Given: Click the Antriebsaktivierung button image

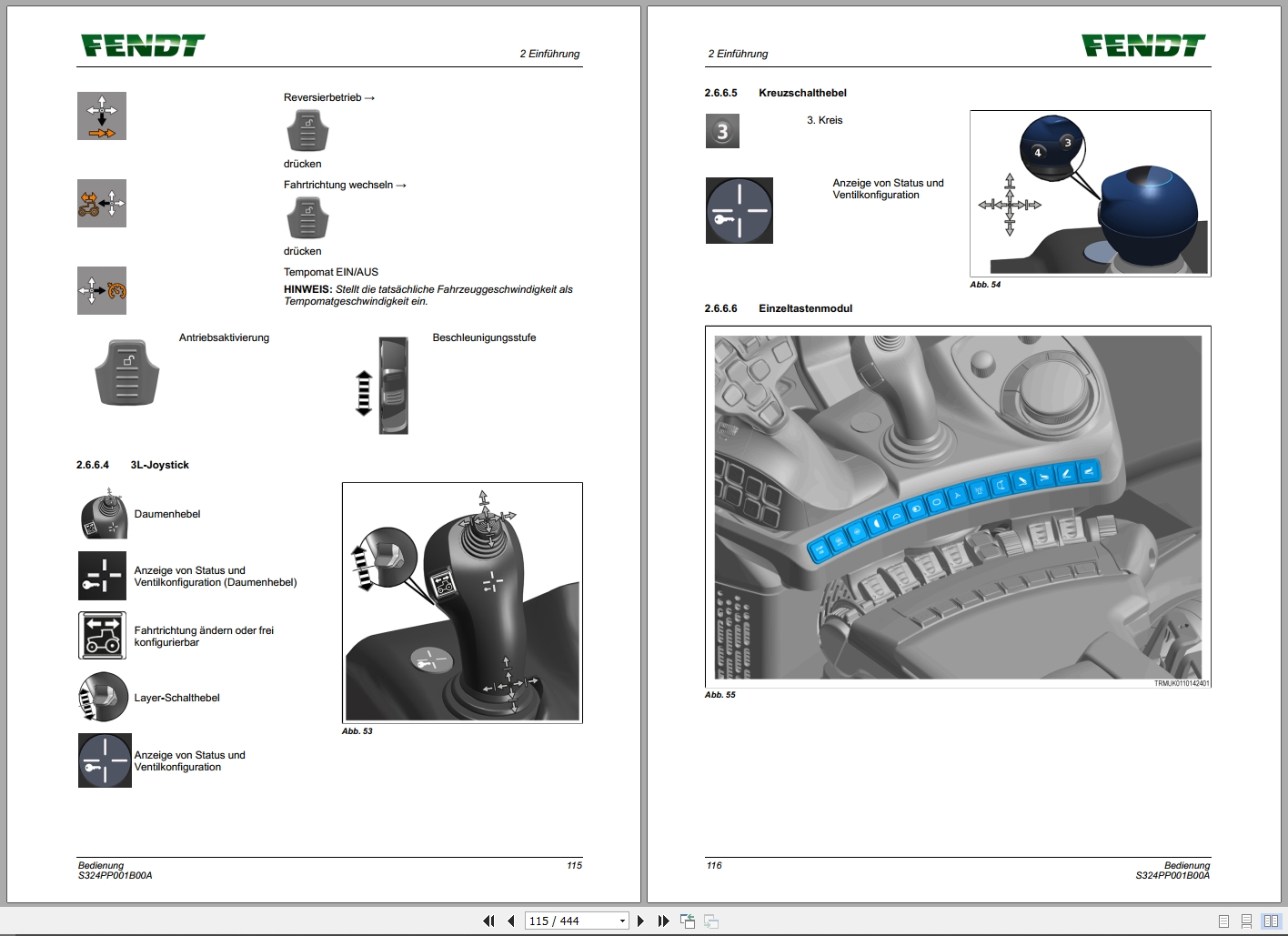Looking at the screenshot, I should (127, 373).
